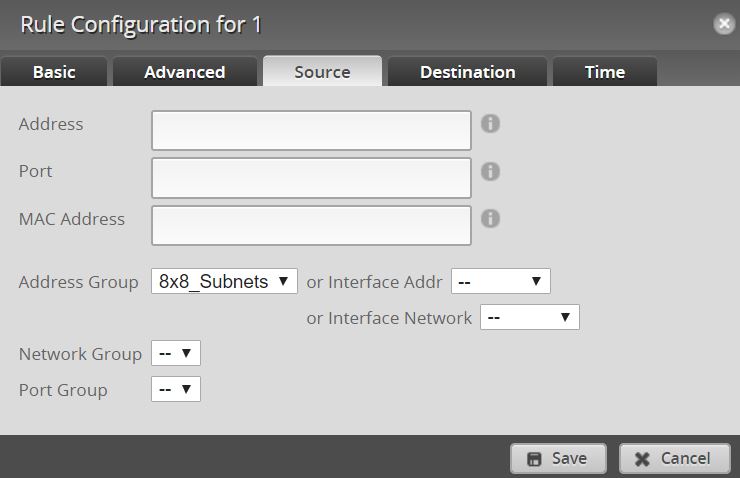Expand the Interface Addr dropdown
740x478 pixels.
(500, 282)
